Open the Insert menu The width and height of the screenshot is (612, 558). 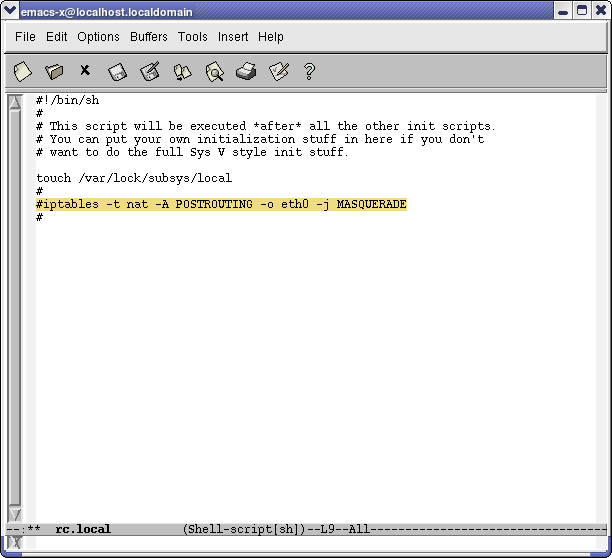233,37
